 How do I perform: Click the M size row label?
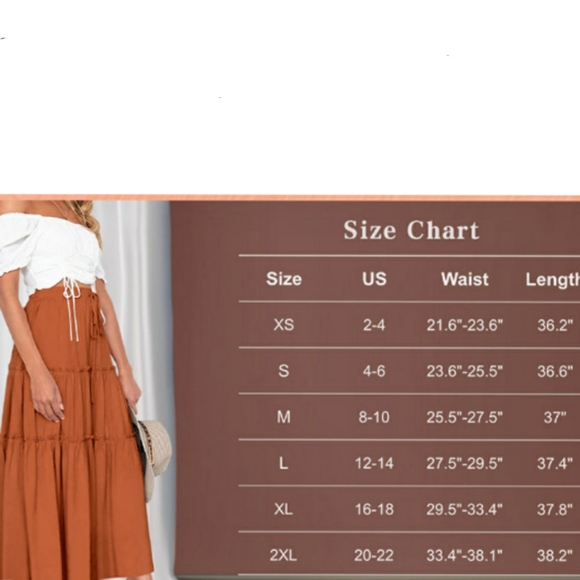tap(284, 417)
